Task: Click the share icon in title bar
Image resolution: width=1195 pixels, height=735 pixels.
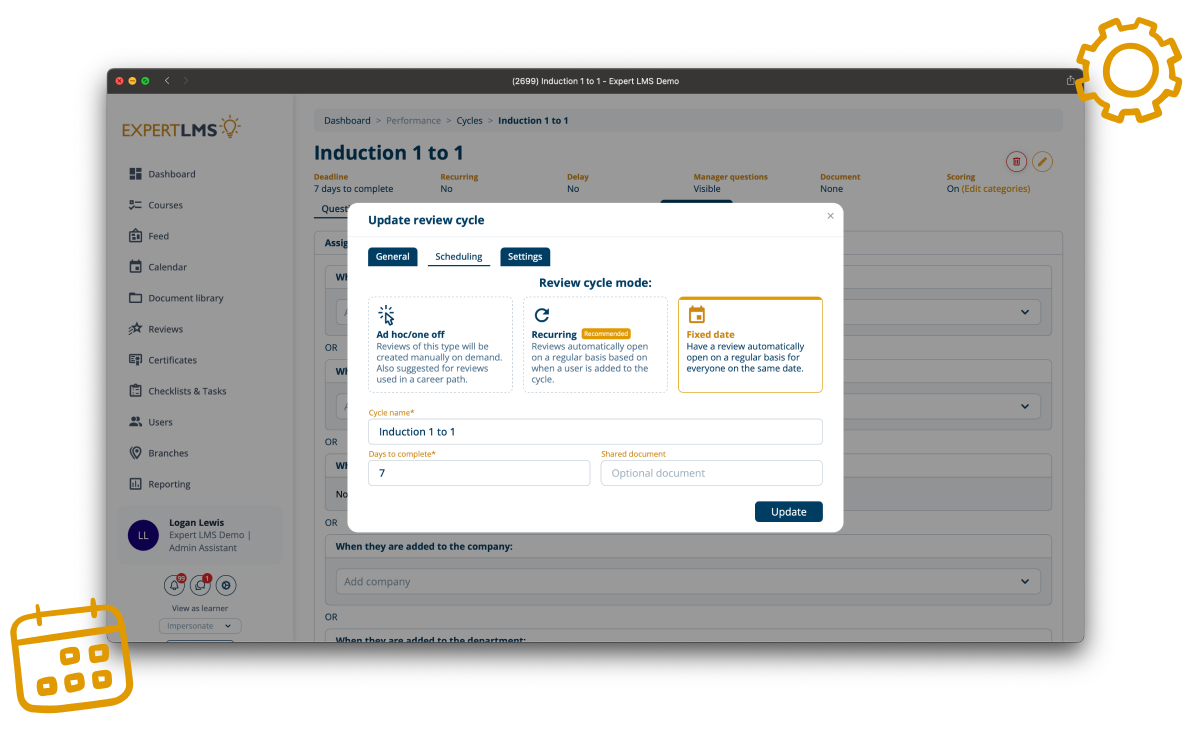Action: pyautogui.click(x=1071, y=81)
